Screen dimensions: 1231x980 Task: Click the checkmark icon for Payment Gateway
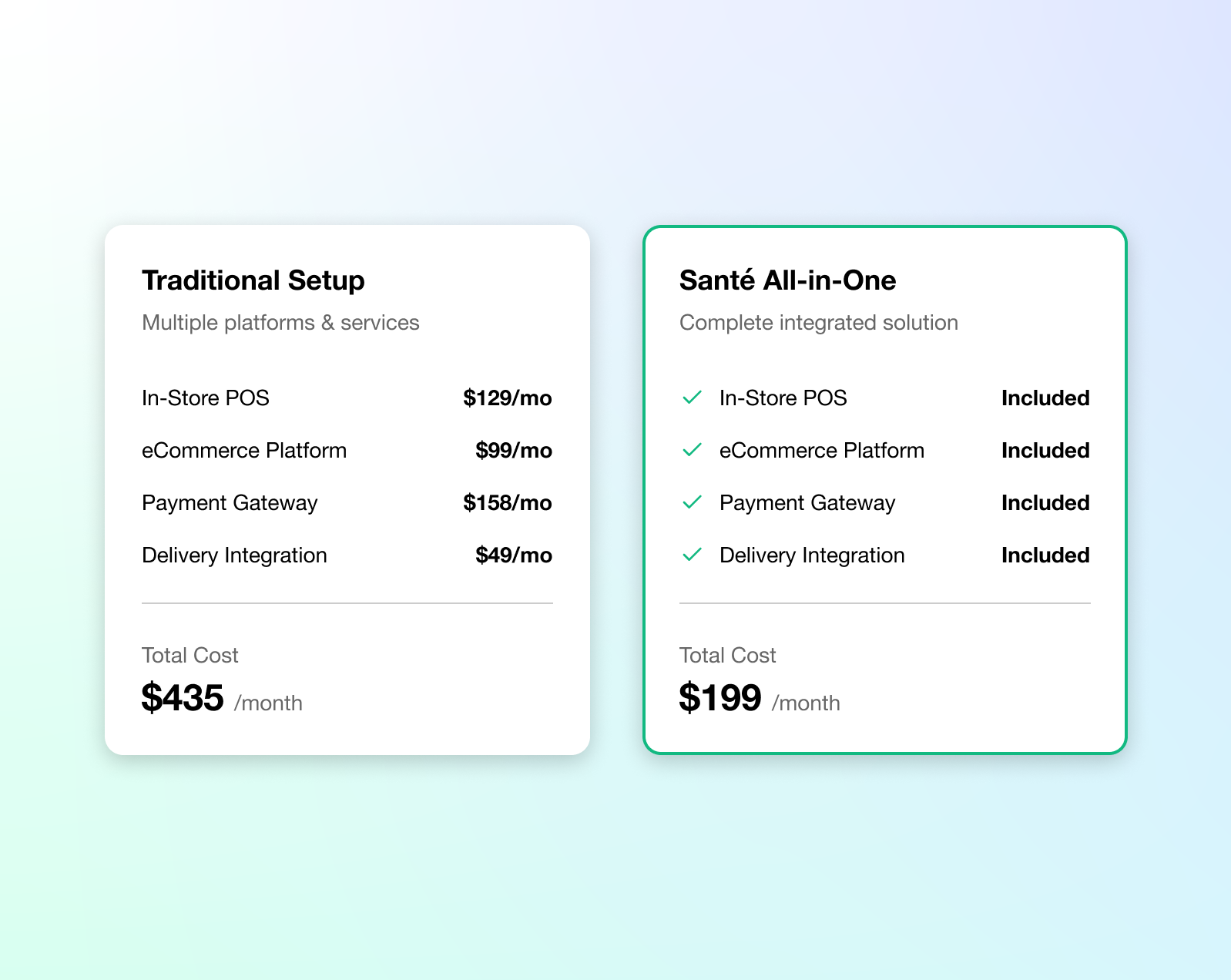[x=692, y=502]
